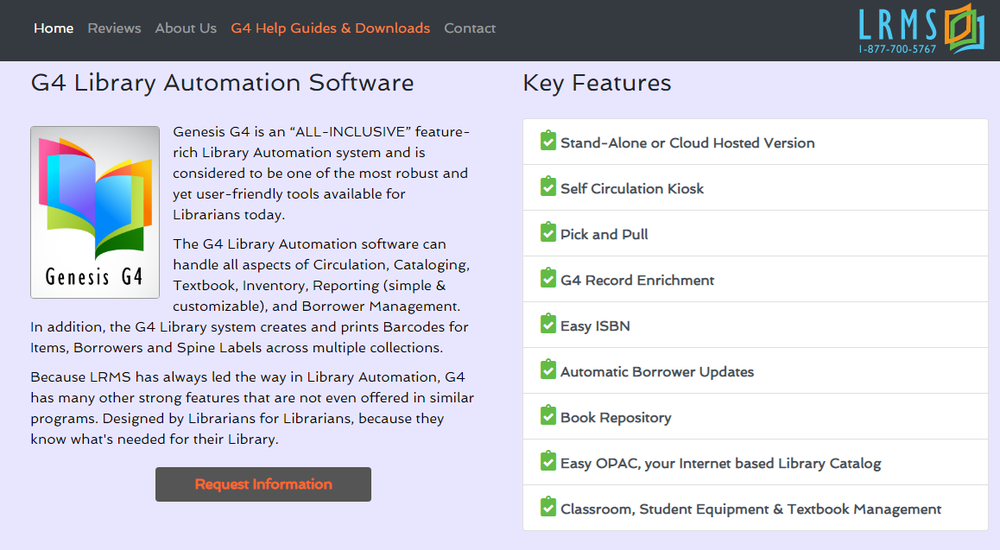
Task: Click check icon beside Classroom, Student Equipment
Action: tap(548, 507)
